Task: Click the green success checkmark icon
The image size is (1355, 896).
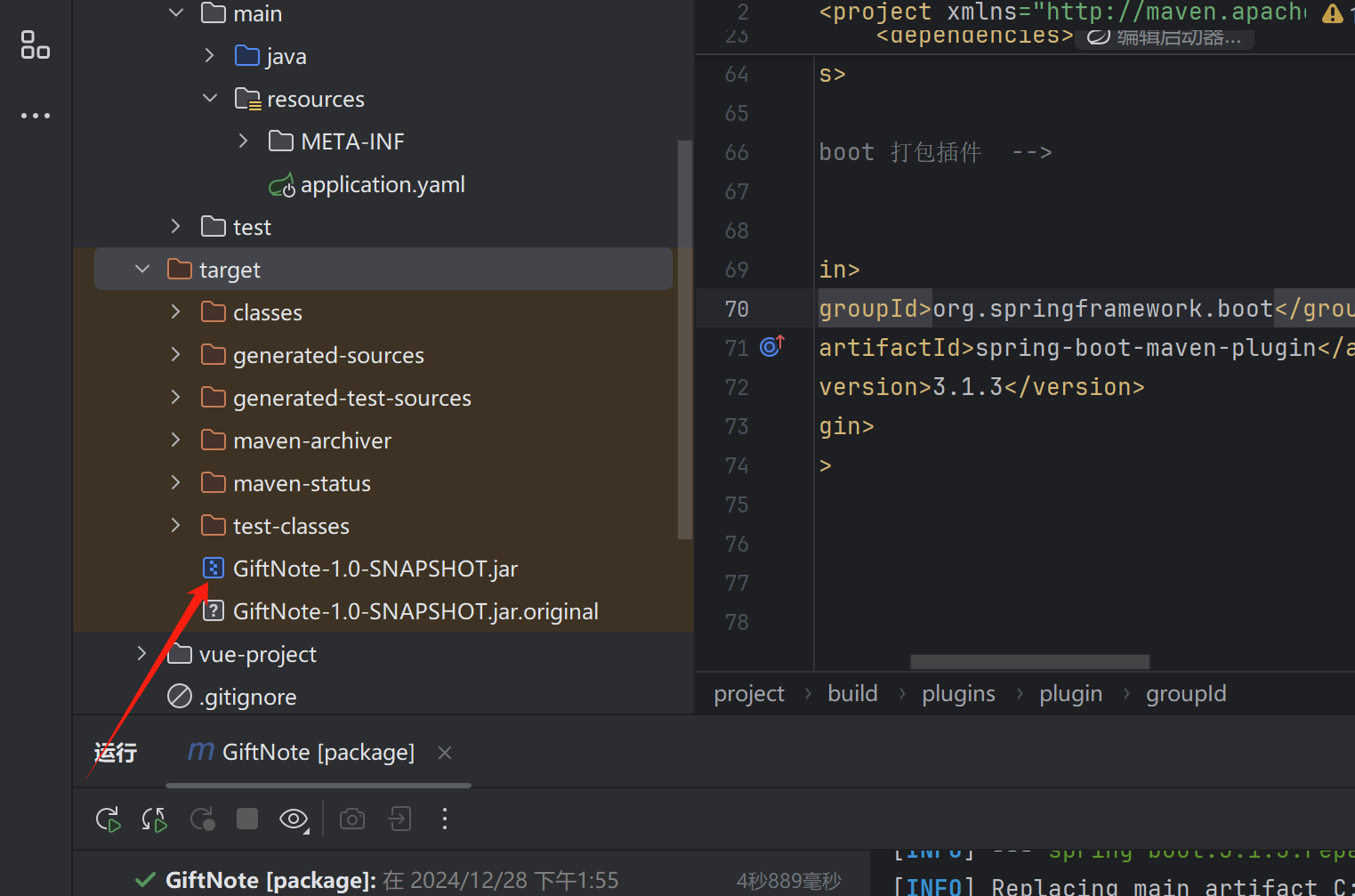Action: [x=145, y=880]
